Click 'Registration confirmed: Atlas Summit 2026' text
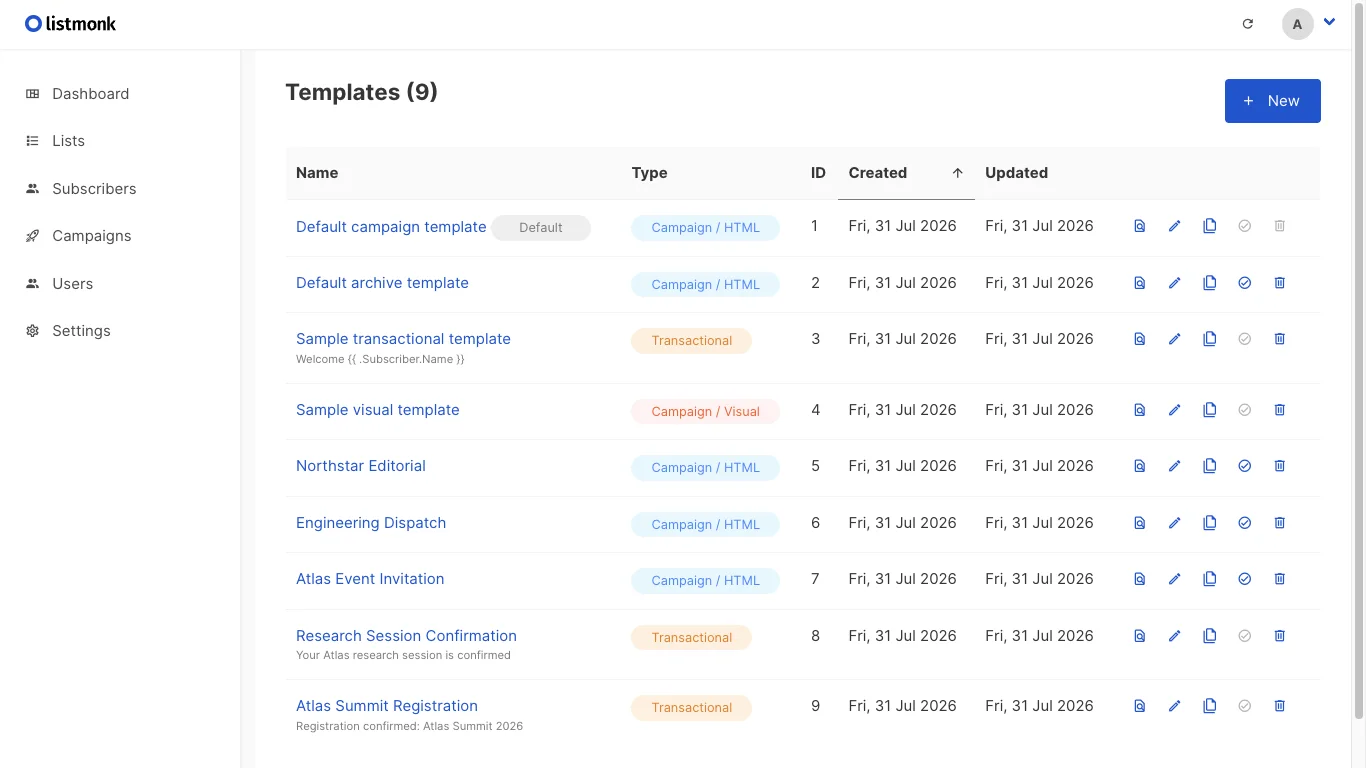Viewport: 1366px width, 768px height. click(409, 726)
